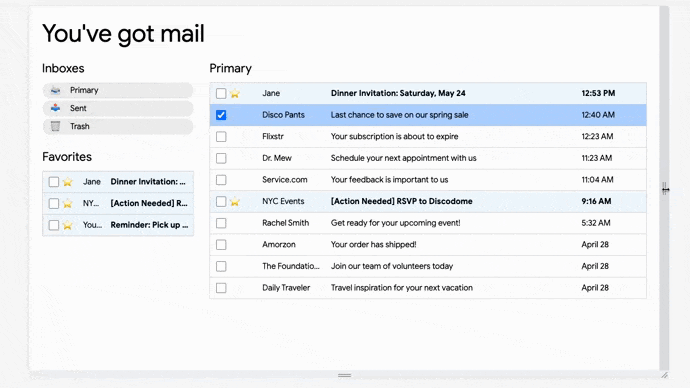The width and height of the screenshot is (690, 388).
Task: Check the Dr. Mew email checkbox
Action: [x=221, y=158]
